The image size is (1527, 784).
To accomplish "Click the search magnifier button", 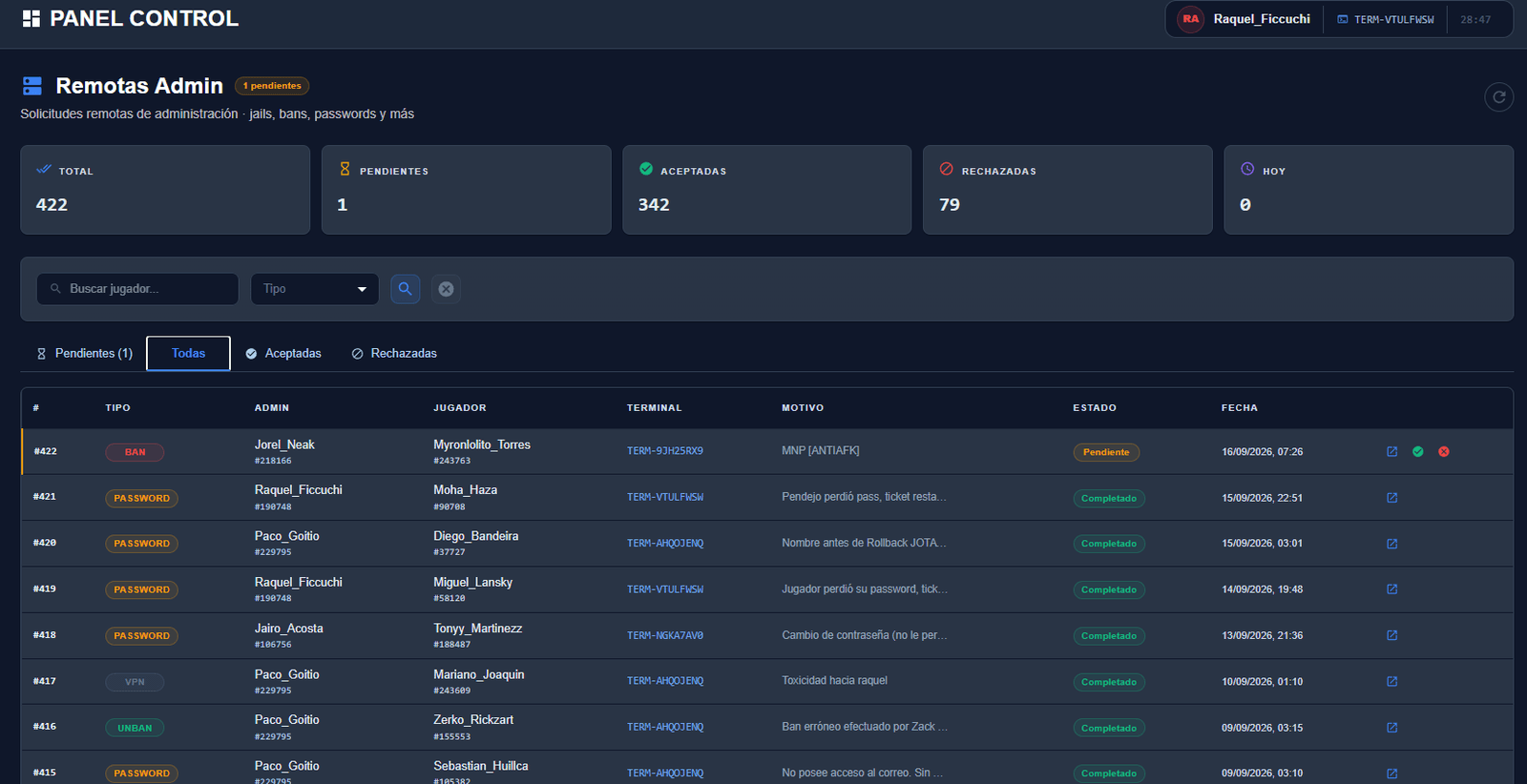I will [x=406, y=289].
